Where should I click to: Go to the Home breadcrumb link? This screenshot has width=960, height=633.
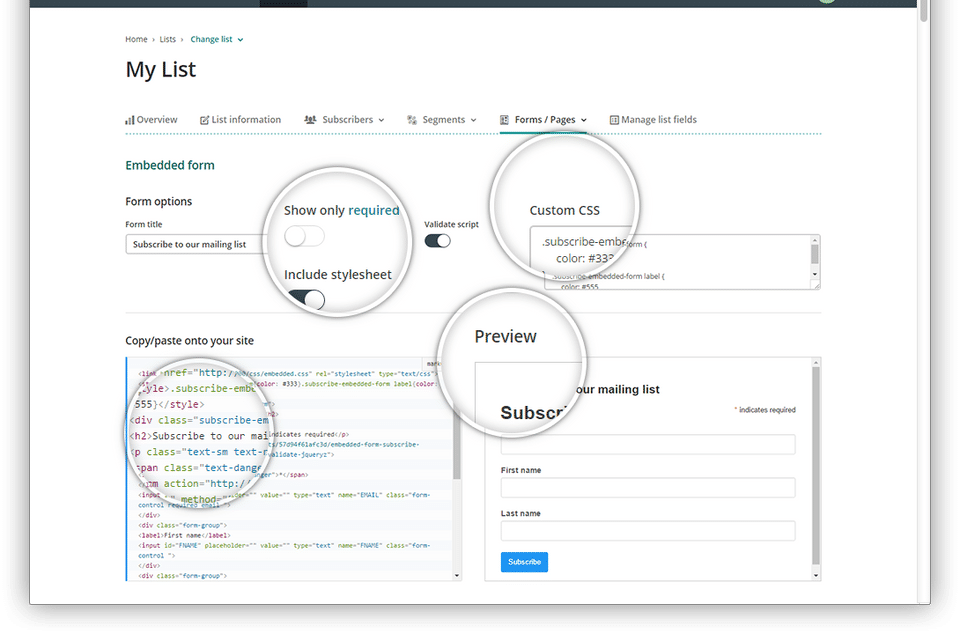point(136,39)
